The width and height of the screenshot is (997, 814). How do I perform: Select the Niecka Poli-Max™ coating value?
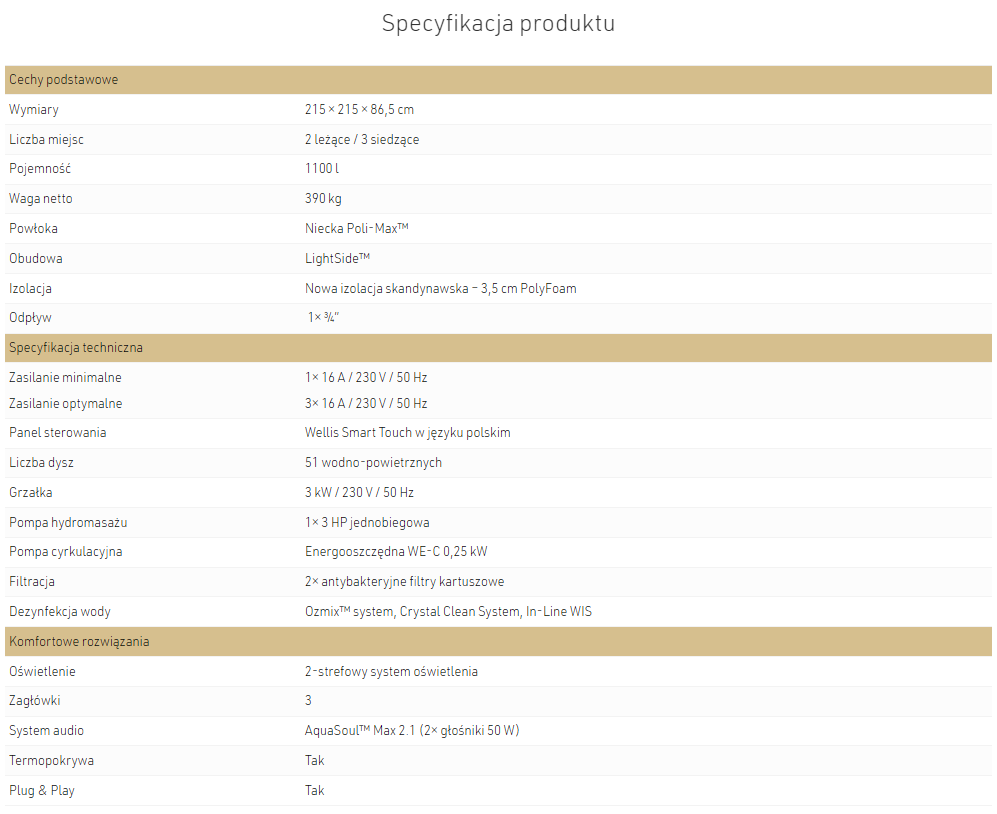click(x=356, y=228)
